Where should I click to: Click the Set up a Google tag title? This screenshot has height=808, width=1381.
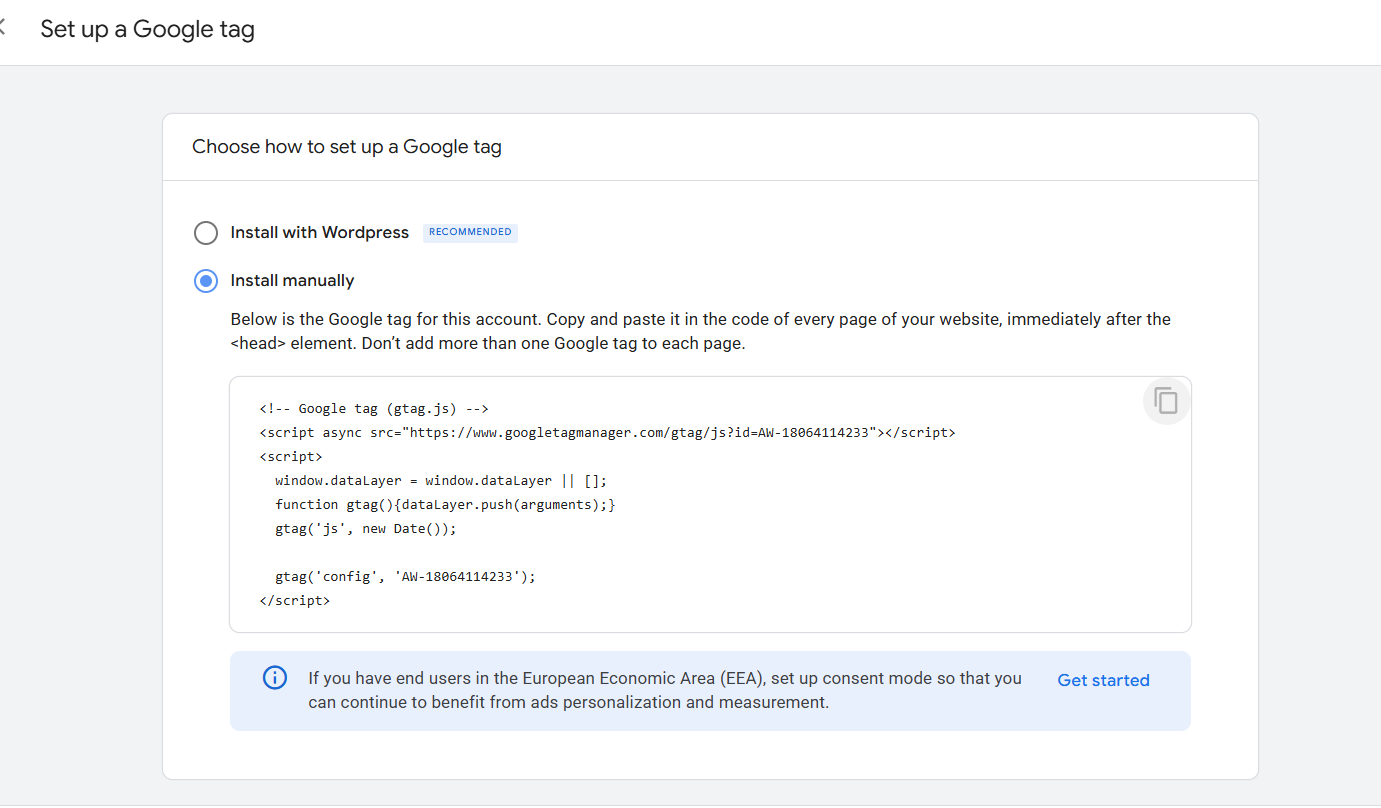point(147,29)
